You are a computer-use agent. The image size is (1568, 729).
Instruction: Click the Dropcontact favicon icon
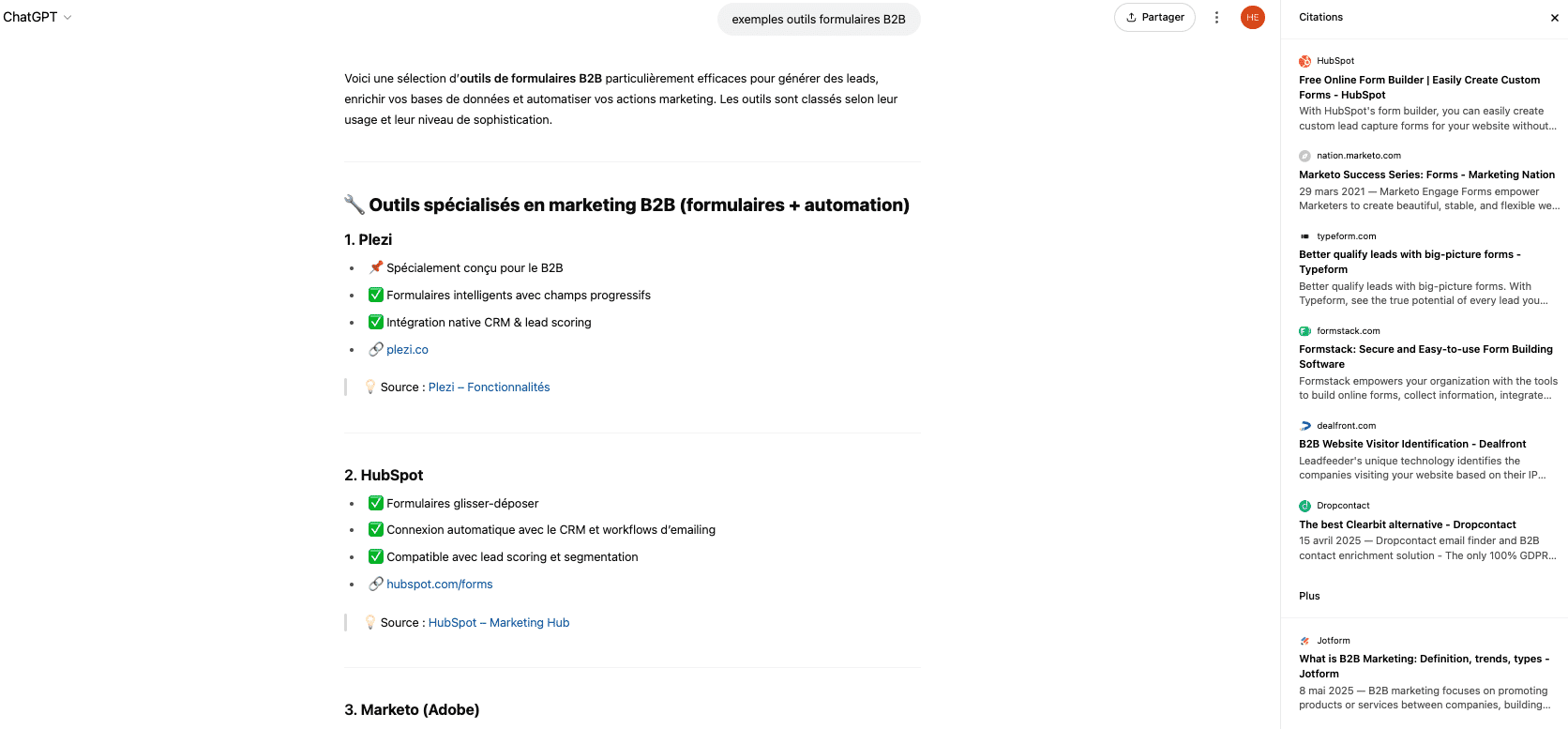click(1304, 506)
